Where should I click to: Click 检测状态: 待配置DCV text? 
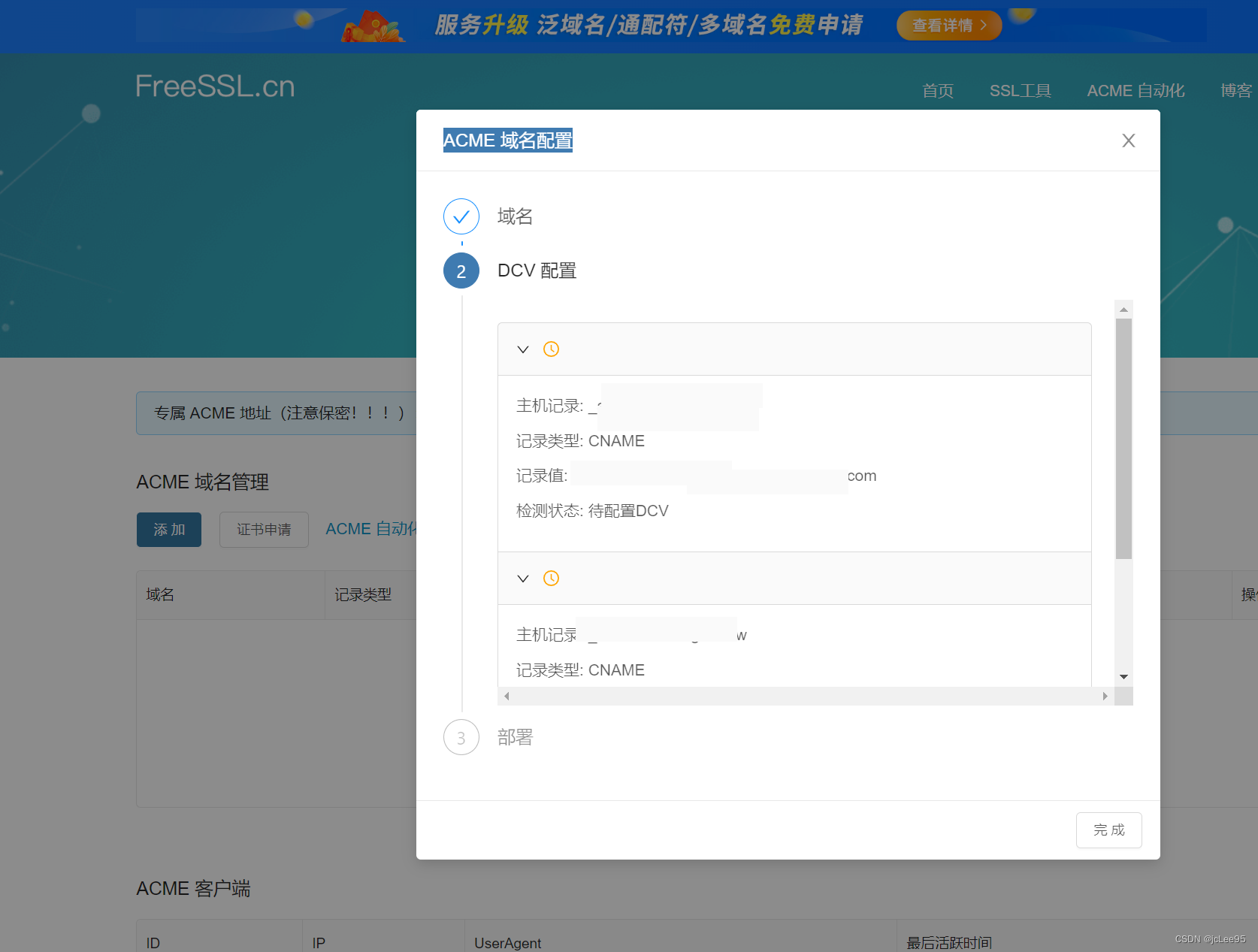[592, 511]
